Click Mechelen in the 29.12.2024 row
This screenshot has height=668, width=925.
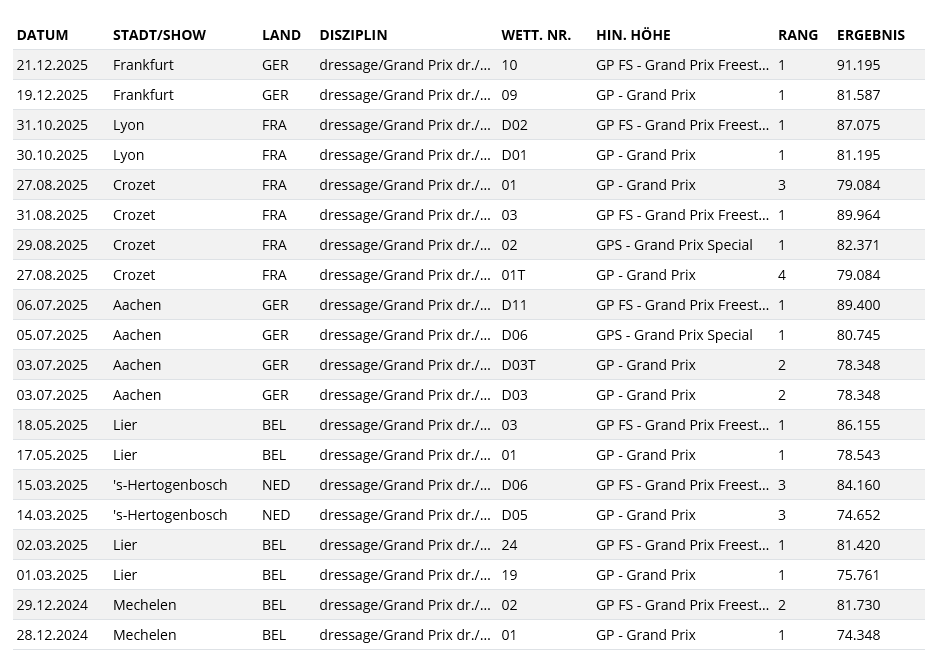pos(145,605)
